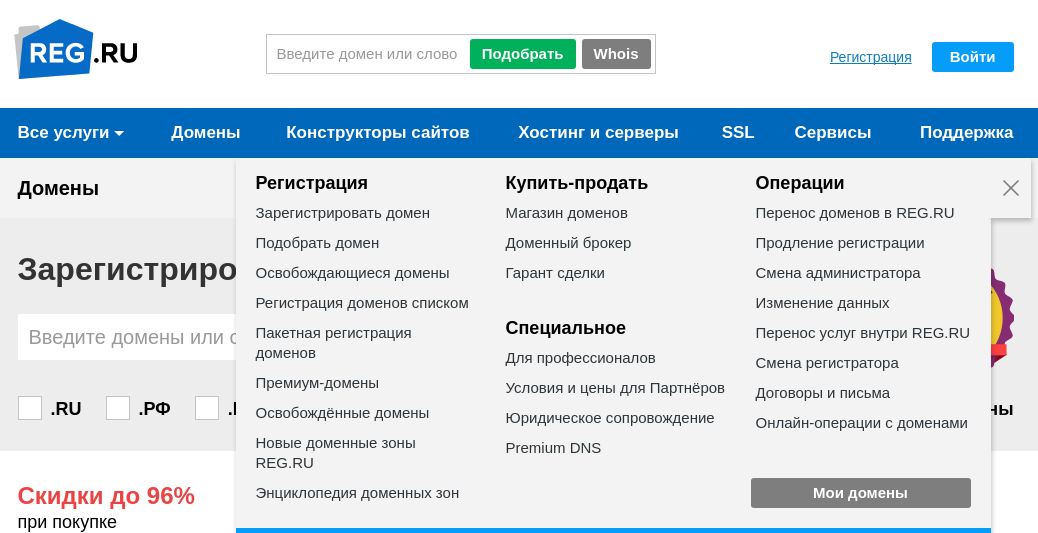Go to Изменение данных
Image resolution: width=1038 pixels, height=533 pixels.
(822, 303)
